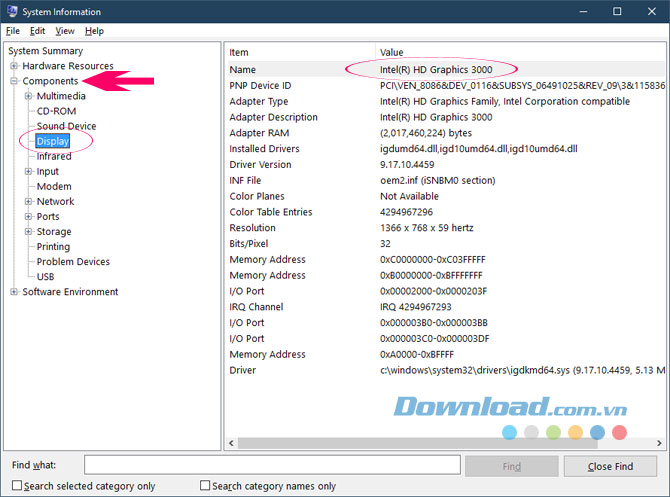Toggle Search category names only checkbox
The height and width of the screenshot is (497, 670).
(x=205, y=486)
